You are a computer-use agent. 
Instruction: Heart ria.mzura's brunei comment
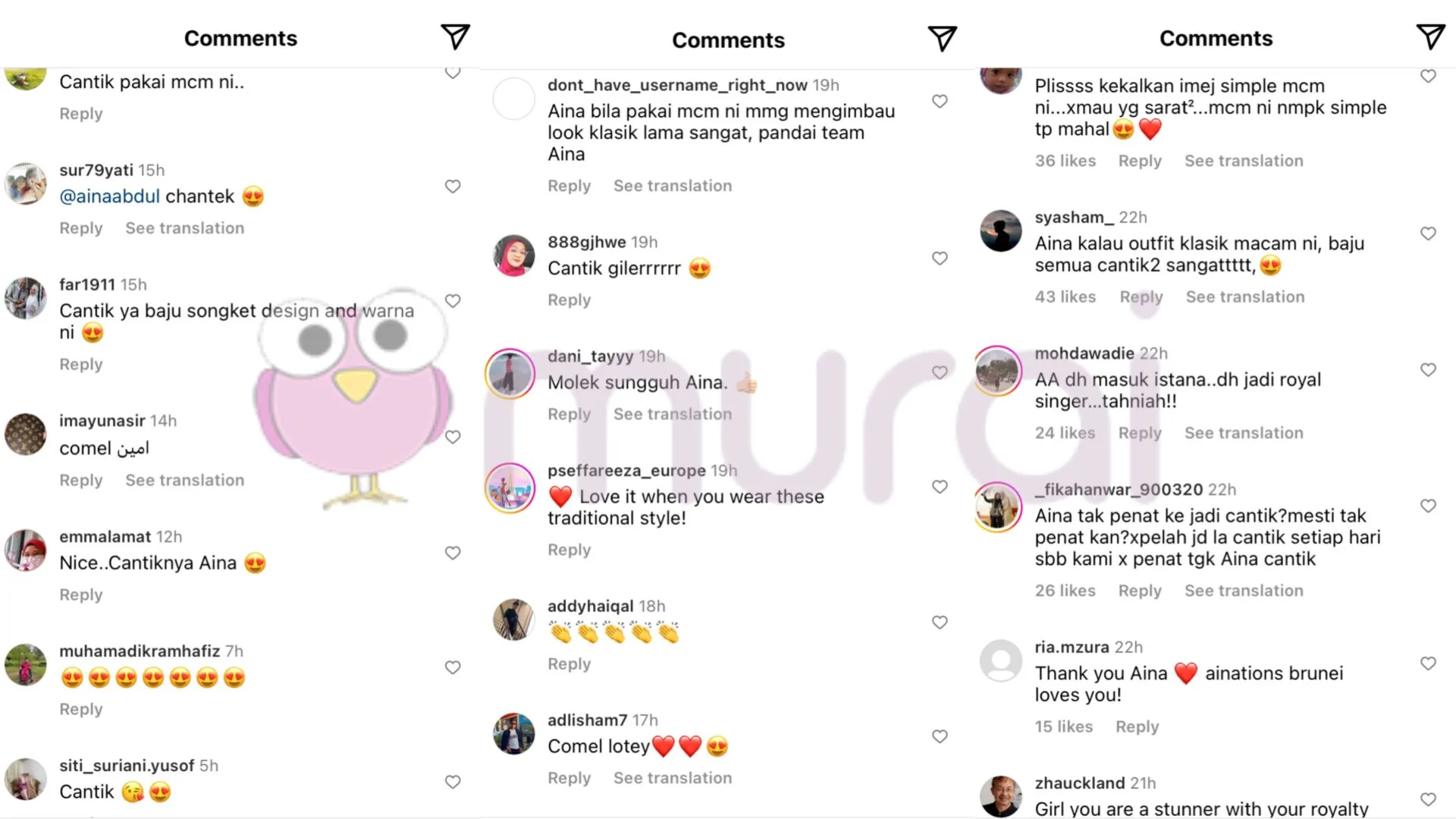point(1428,664)
